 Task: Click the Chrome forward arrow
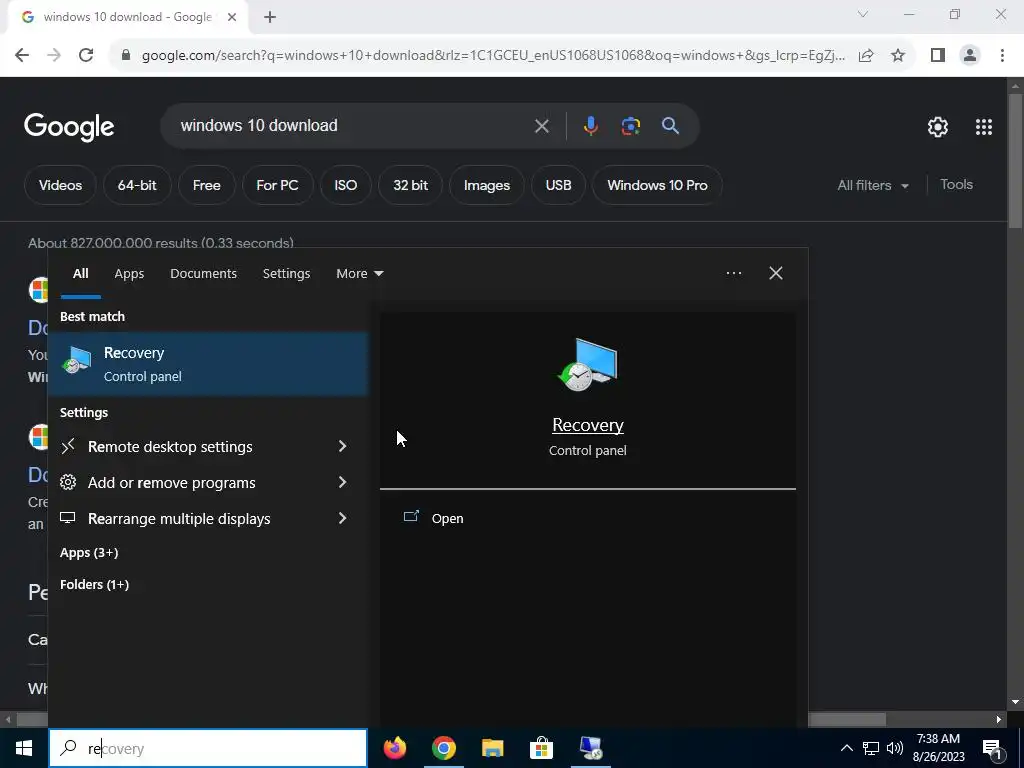click(54, 55)
